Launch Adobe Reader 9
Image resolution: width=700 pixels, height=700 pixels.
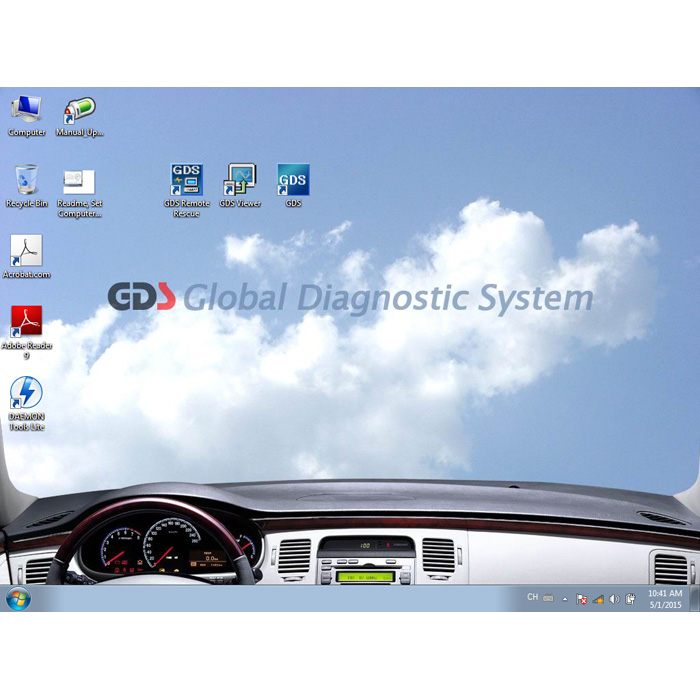[27, 332]
